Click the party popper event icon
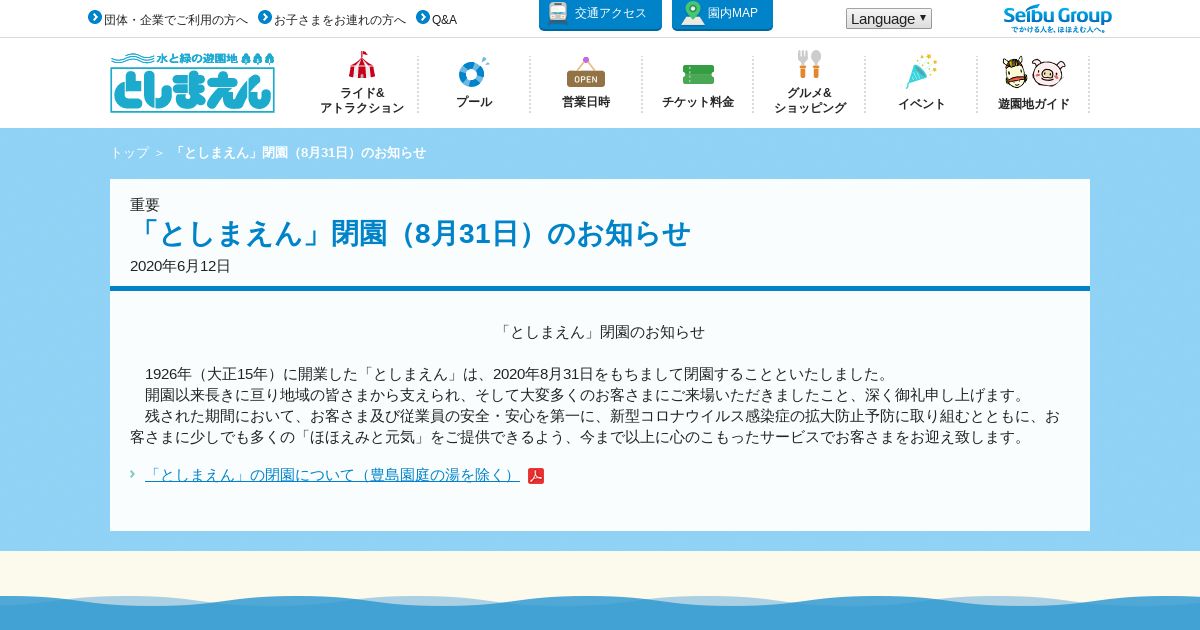The width and height of the screenshot is (1200, 630). click(921, 72)
